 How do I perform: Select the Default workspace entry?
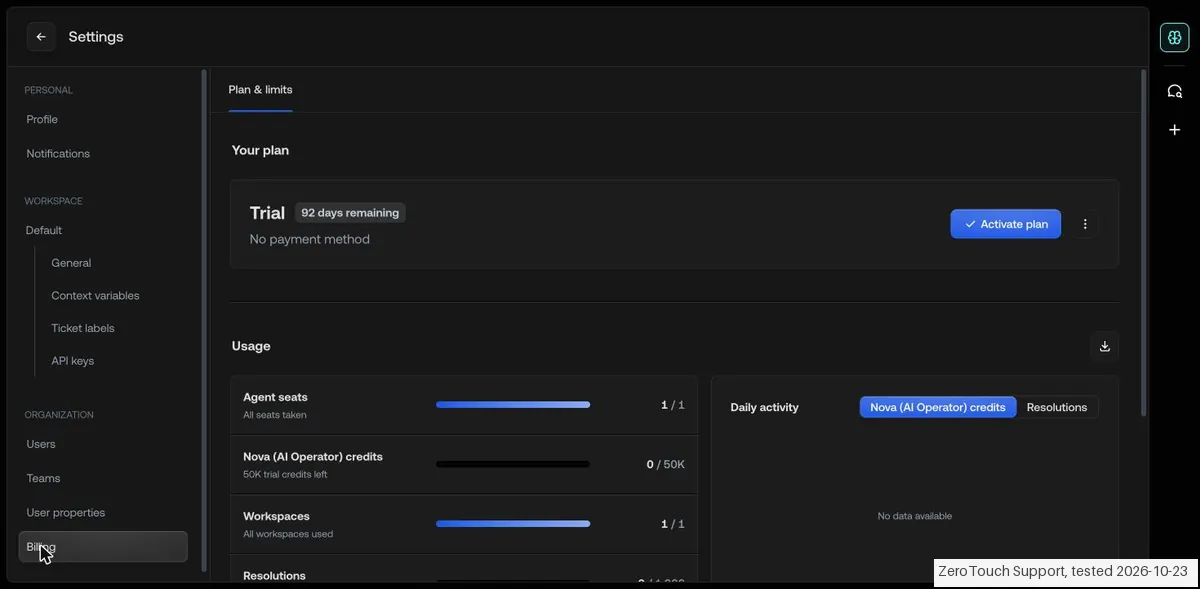44,230
